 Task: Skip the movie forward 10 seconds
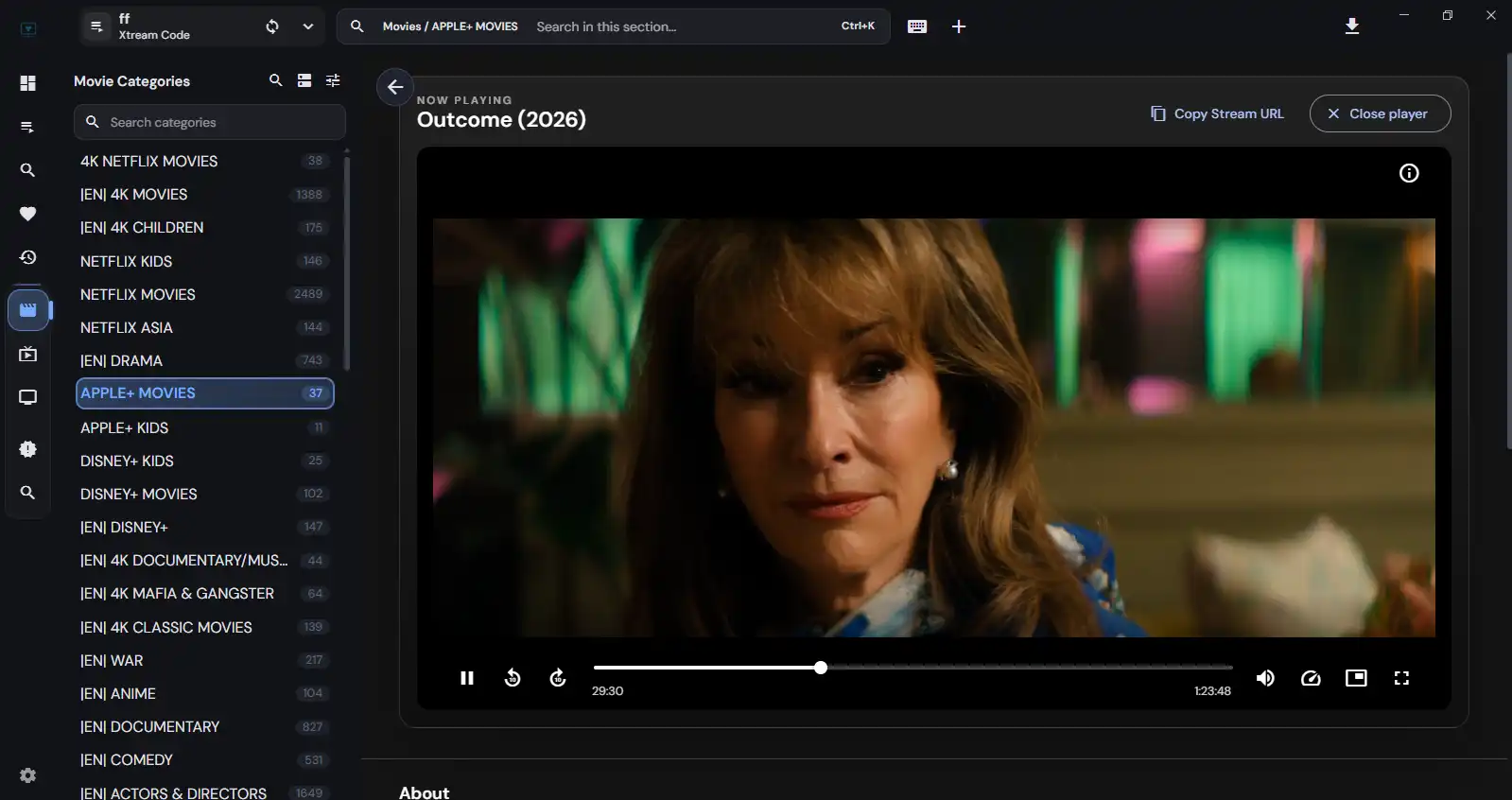click(558, 678)
